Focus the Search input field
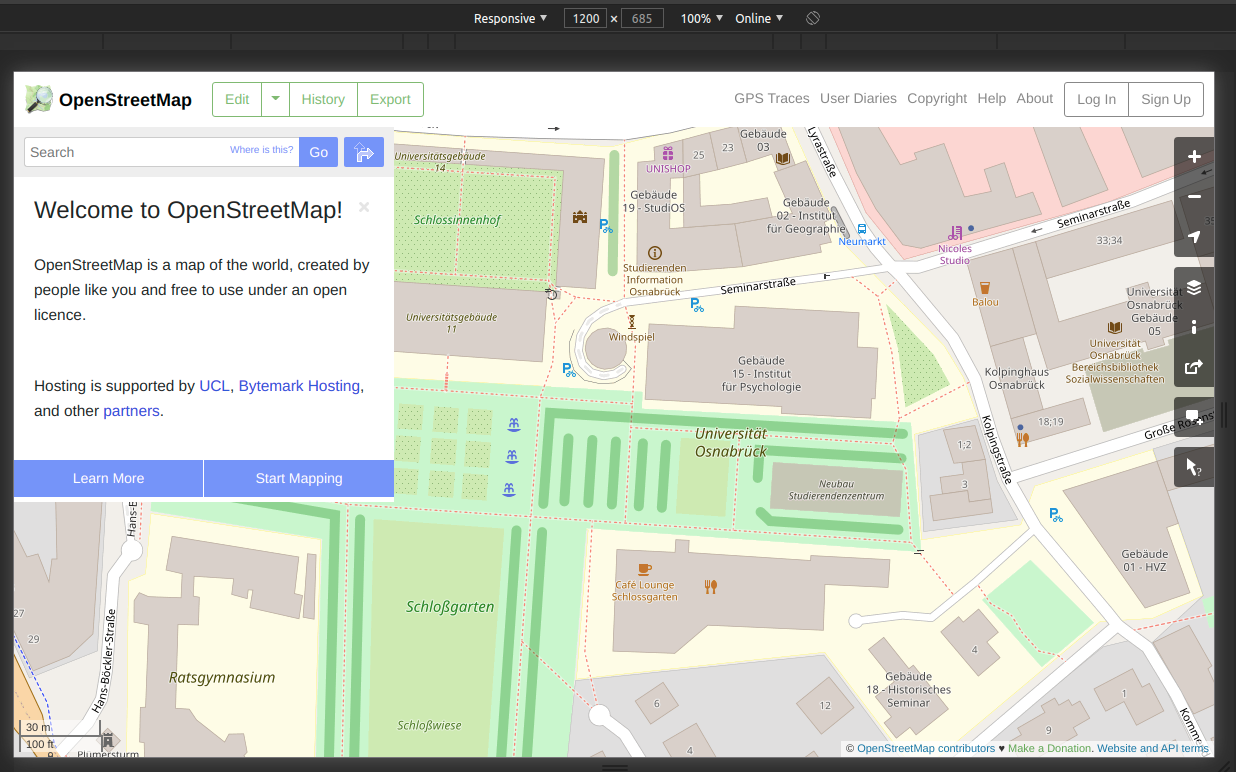Screen dimensions: 1236x772 coord(161,152)
